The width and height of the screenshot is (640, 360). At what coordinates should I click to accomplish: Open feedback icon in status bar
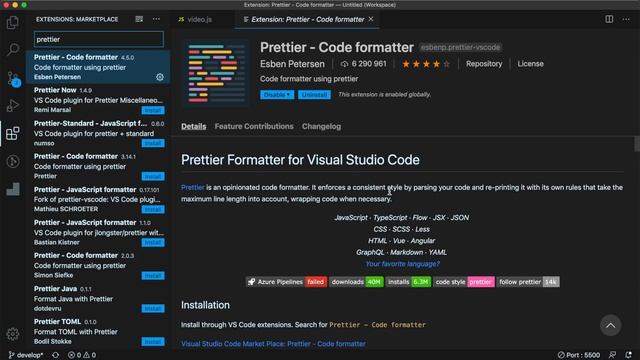coord(612,355)
